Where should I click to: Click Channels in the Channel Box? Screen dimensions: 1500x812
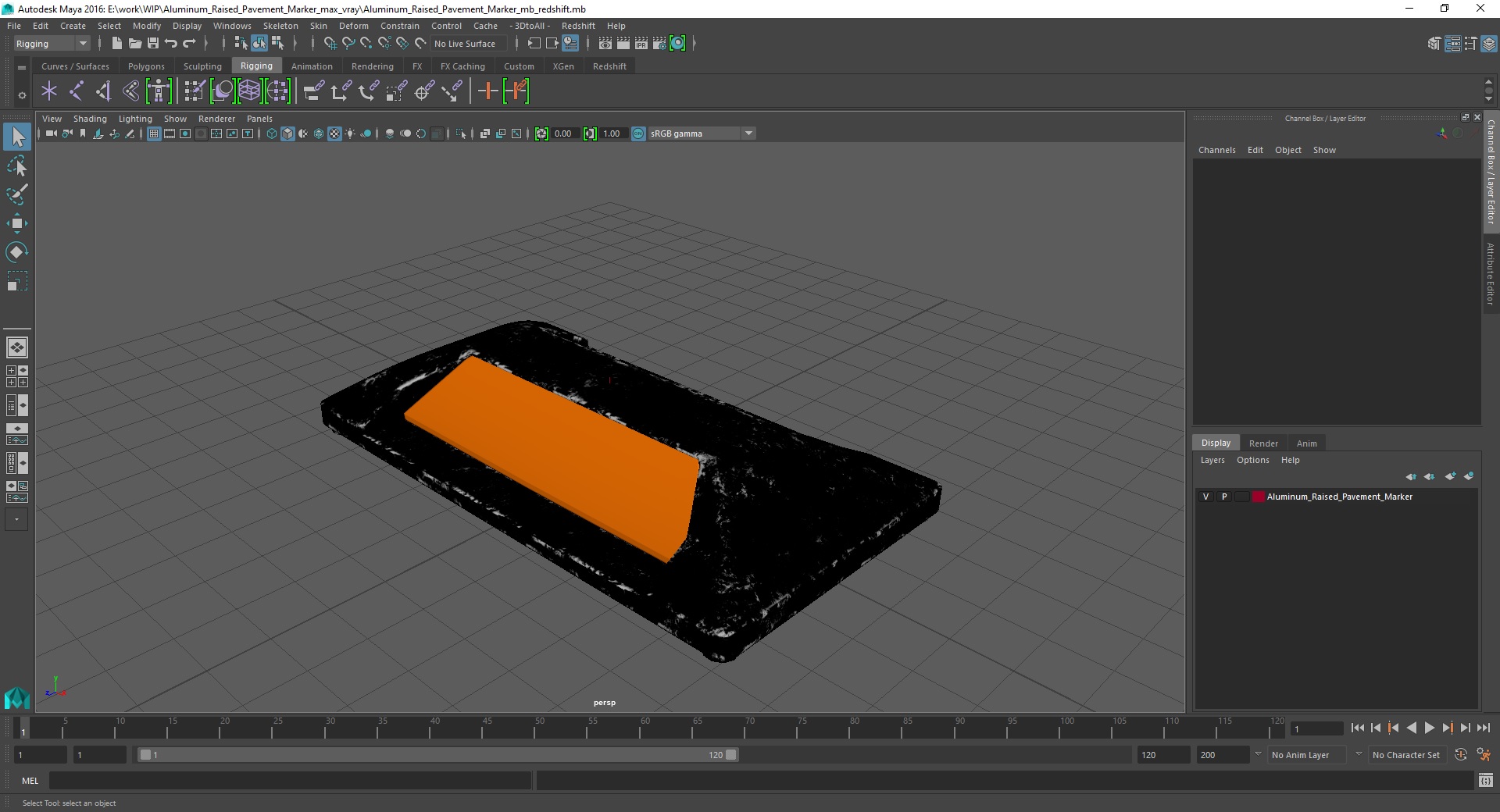[x=1216, y=150]
